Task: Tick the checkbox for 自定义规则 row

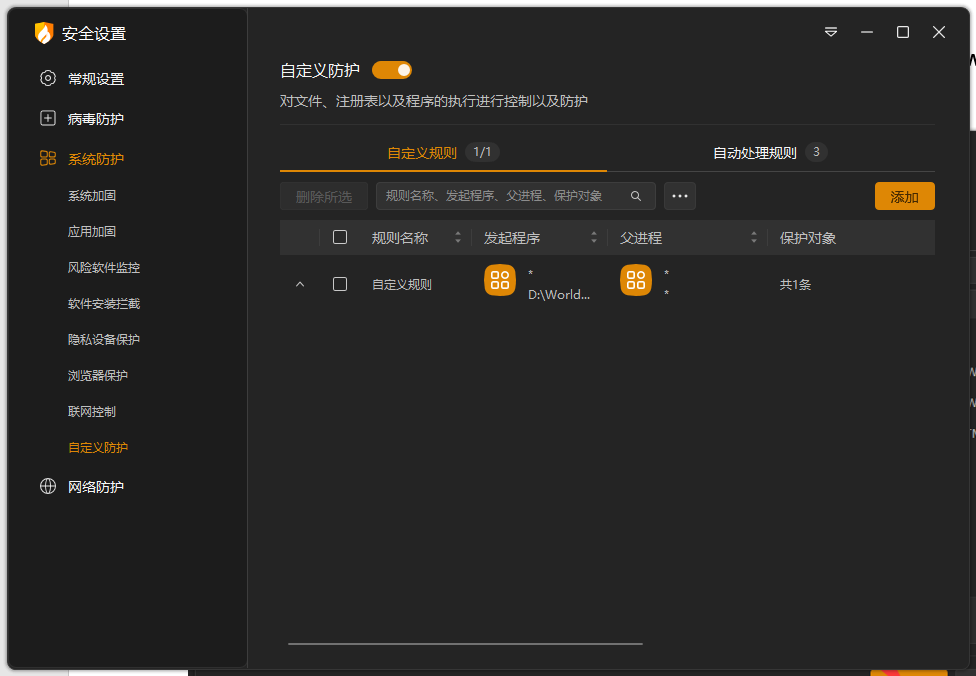Action: [x=340, y=284]
